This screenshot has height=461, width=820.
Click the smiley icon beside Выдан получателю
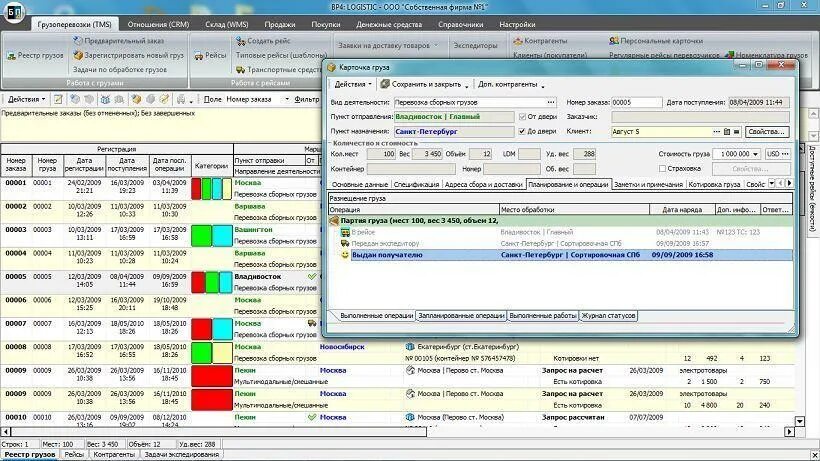tap(345, 255)
